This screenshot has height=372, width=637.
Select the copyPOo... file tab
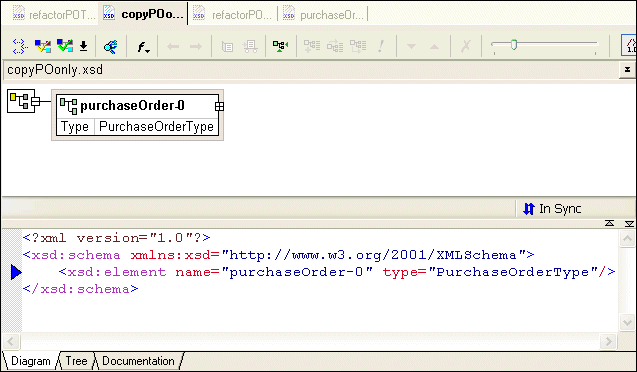pyautogui.click(x=143, y=14)
